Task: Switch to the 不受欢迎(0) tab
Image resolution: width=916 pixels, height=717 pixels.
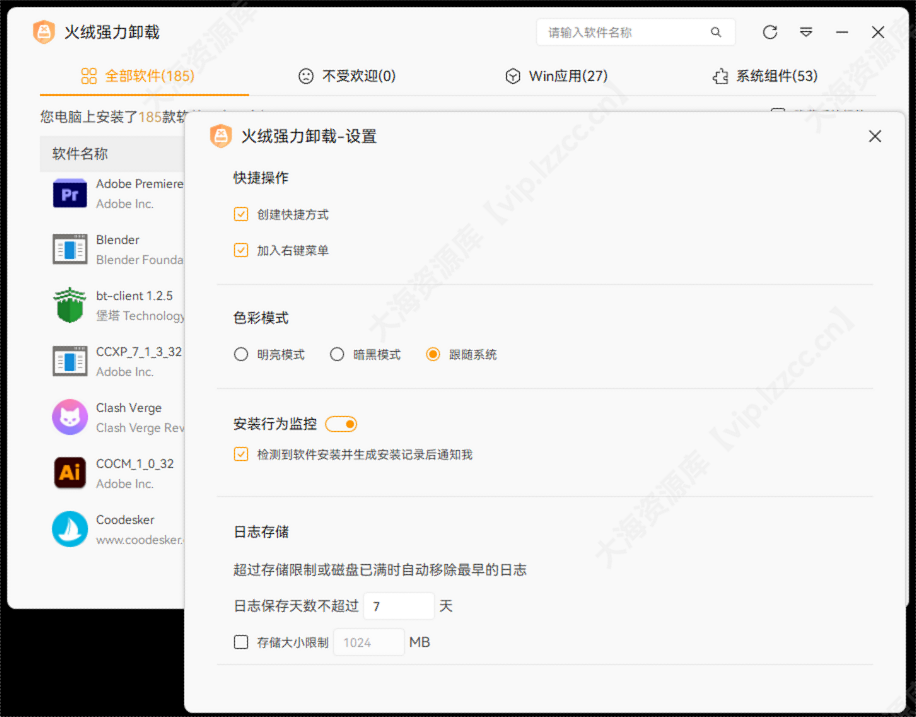Action: (x=347, y=76)
